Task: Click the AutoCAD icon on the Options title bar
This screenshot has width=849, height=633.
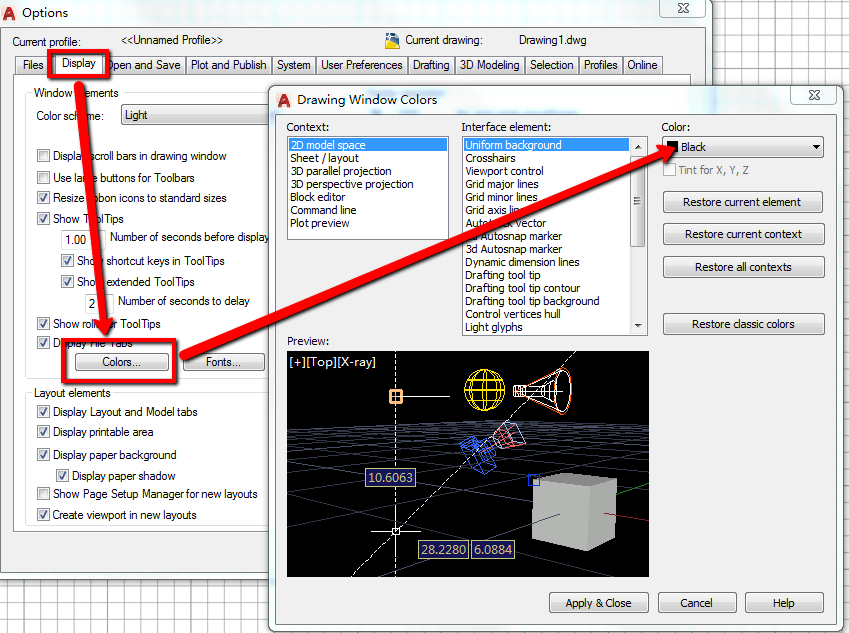Action: (12, 13)
